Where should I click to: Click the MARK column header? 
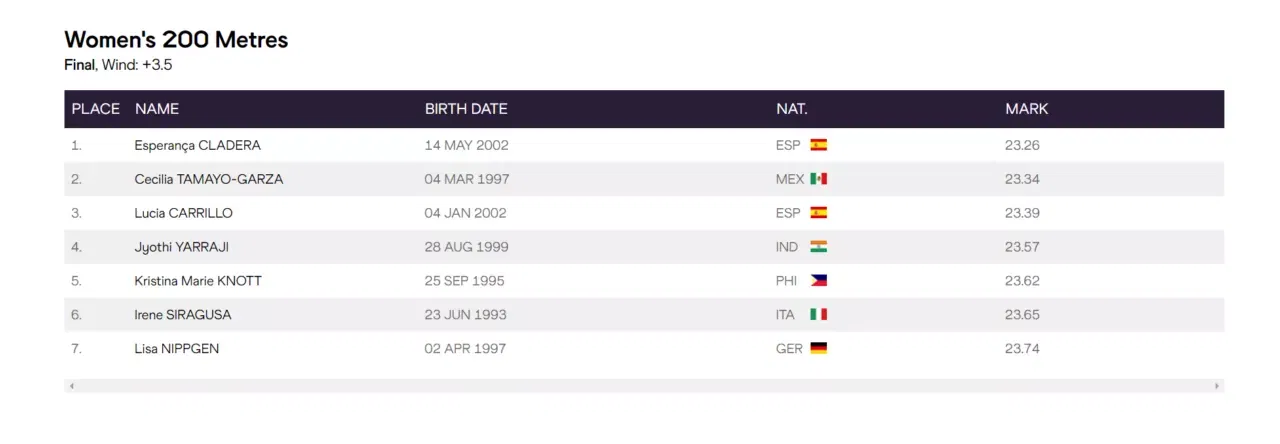1026,109
